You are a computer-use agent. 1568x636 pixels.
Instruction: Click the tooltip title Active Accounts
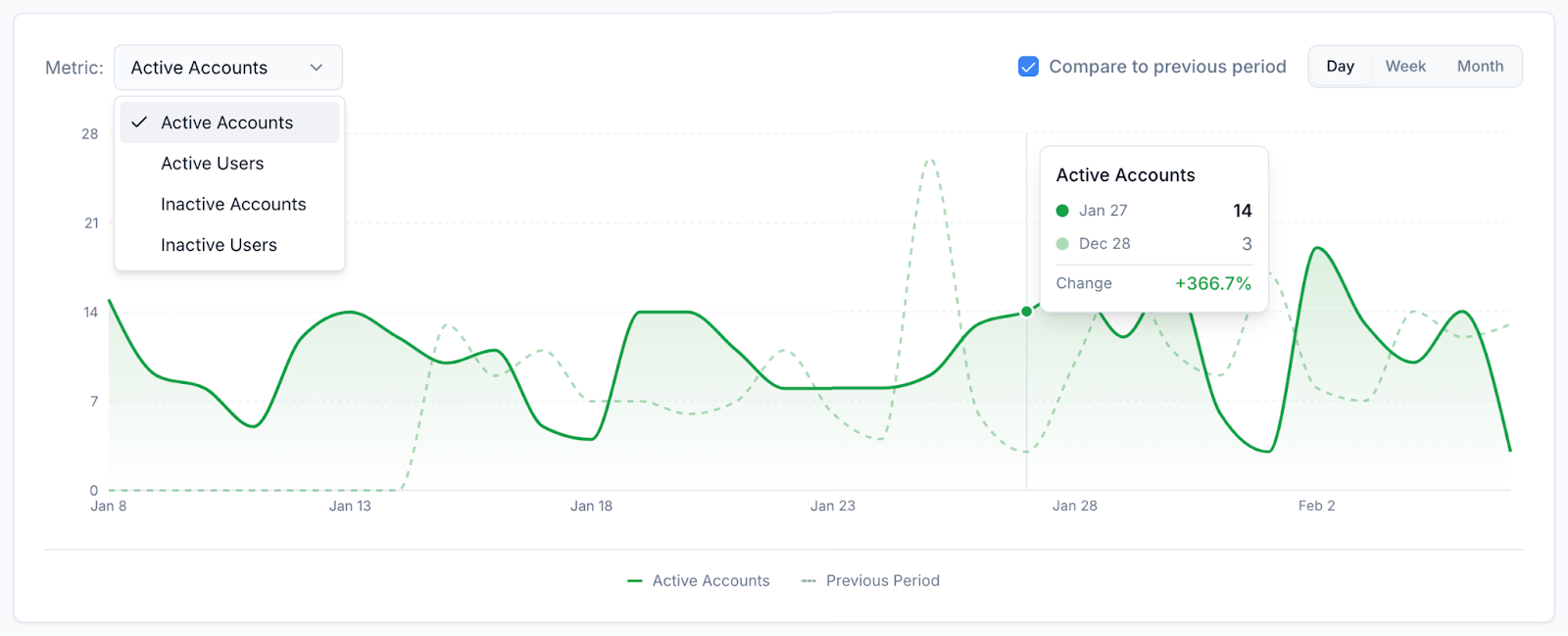[x=1126, y=175]
